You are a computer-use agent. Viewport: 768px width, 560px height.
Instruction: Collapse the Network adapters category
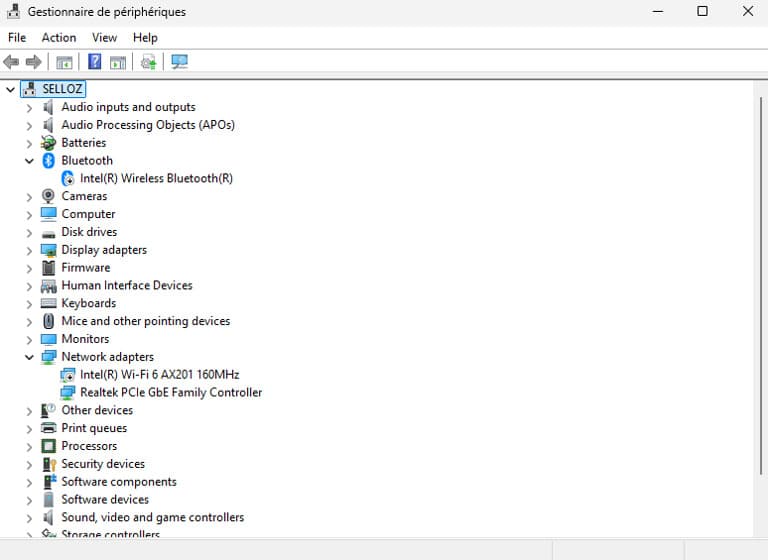click(29, 357)
